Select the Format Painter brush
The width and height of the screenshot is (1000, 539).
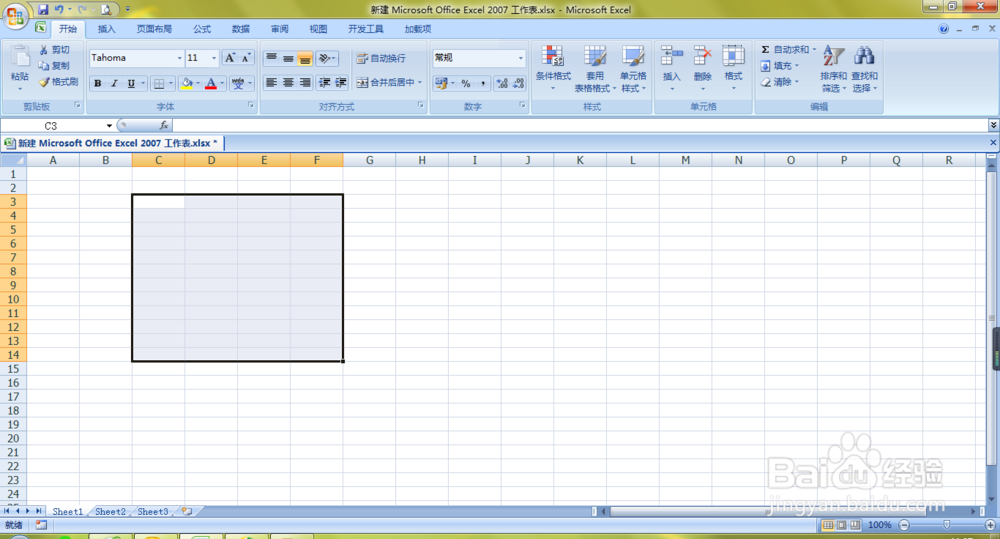(44, 82)
